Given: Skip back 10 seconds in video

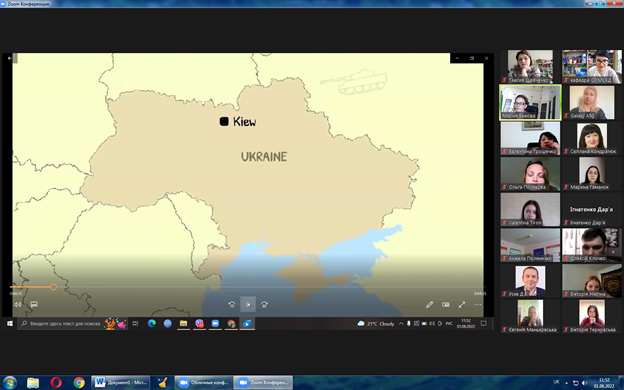Looking at the screenshot, I should click(232, 304).
